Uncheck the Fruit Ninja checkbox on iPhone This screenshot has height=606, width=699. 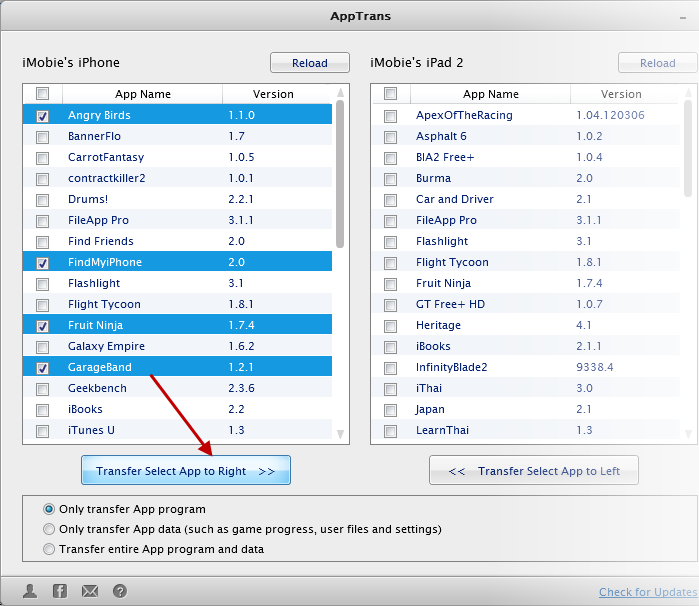click(x=42, y=326)
